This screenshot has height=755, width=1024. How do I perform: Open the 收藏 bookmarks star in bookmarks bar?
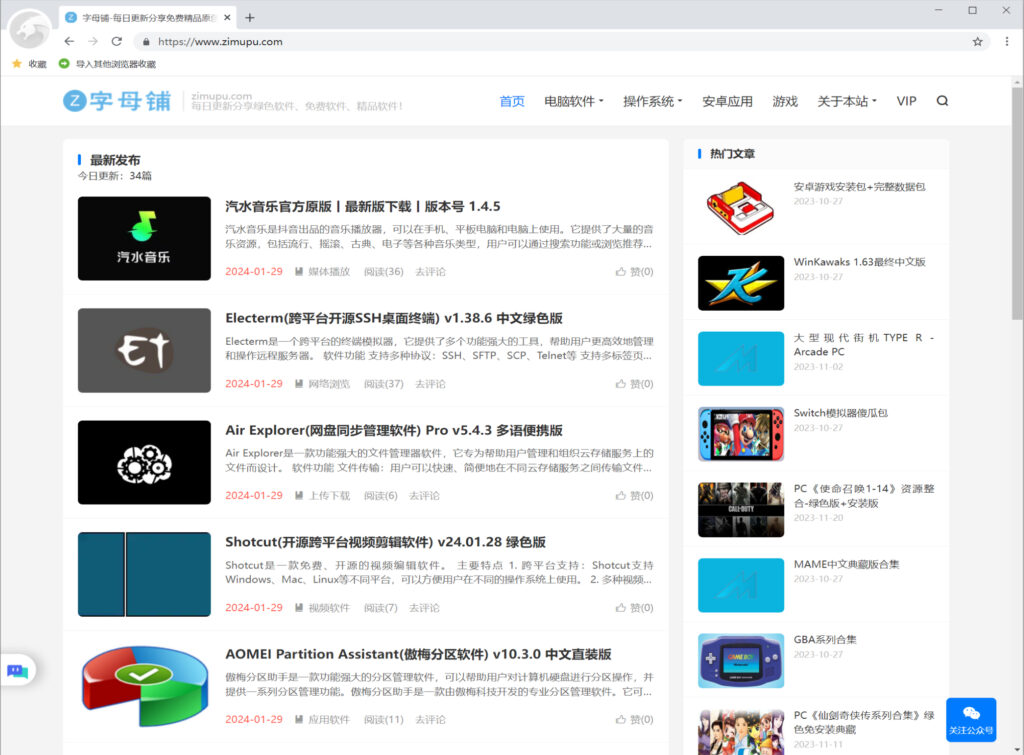tap(29, 64)
